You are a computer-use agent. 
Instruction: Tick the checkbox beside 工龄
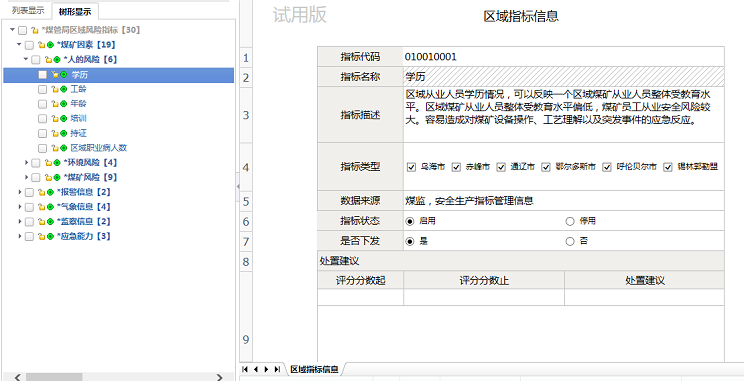click(43, 89)
